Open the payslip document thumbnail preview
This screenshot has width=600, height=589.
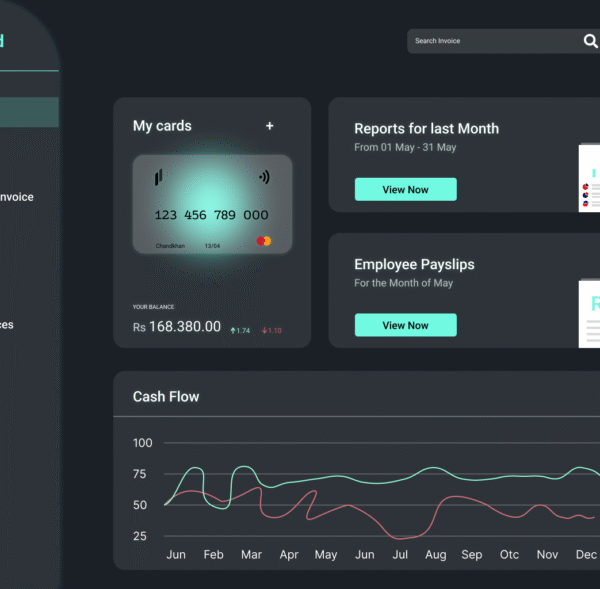click(x=589, y=313)
